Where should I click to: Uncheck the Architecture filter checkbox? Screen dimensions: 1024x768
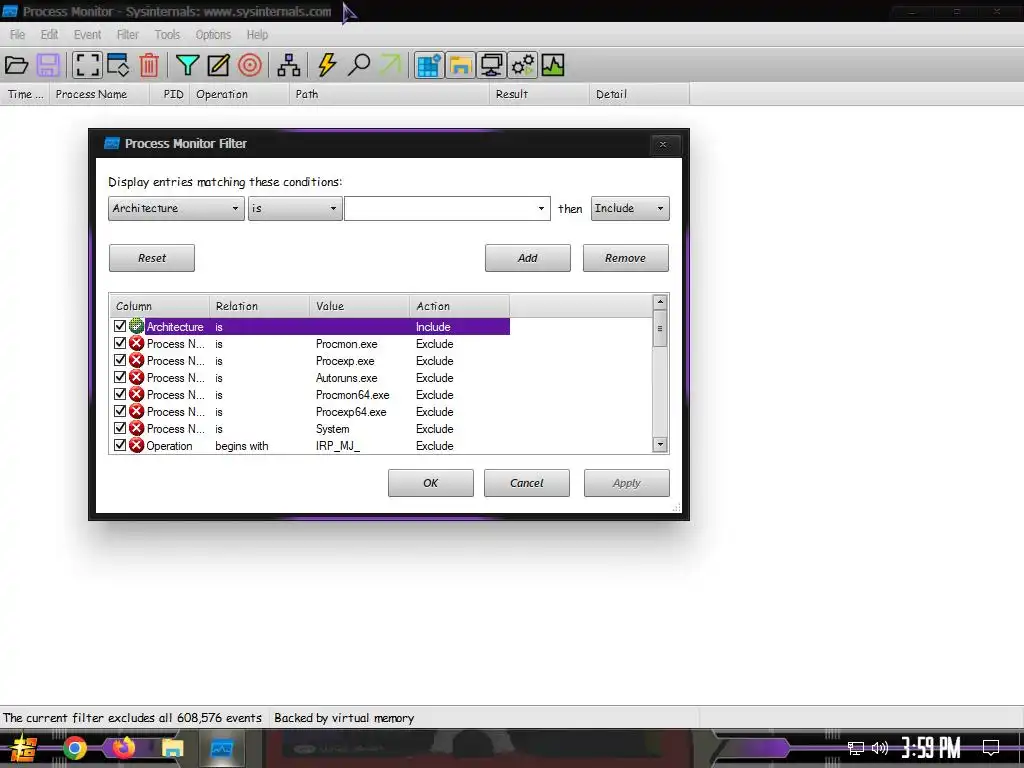[120, 326]
